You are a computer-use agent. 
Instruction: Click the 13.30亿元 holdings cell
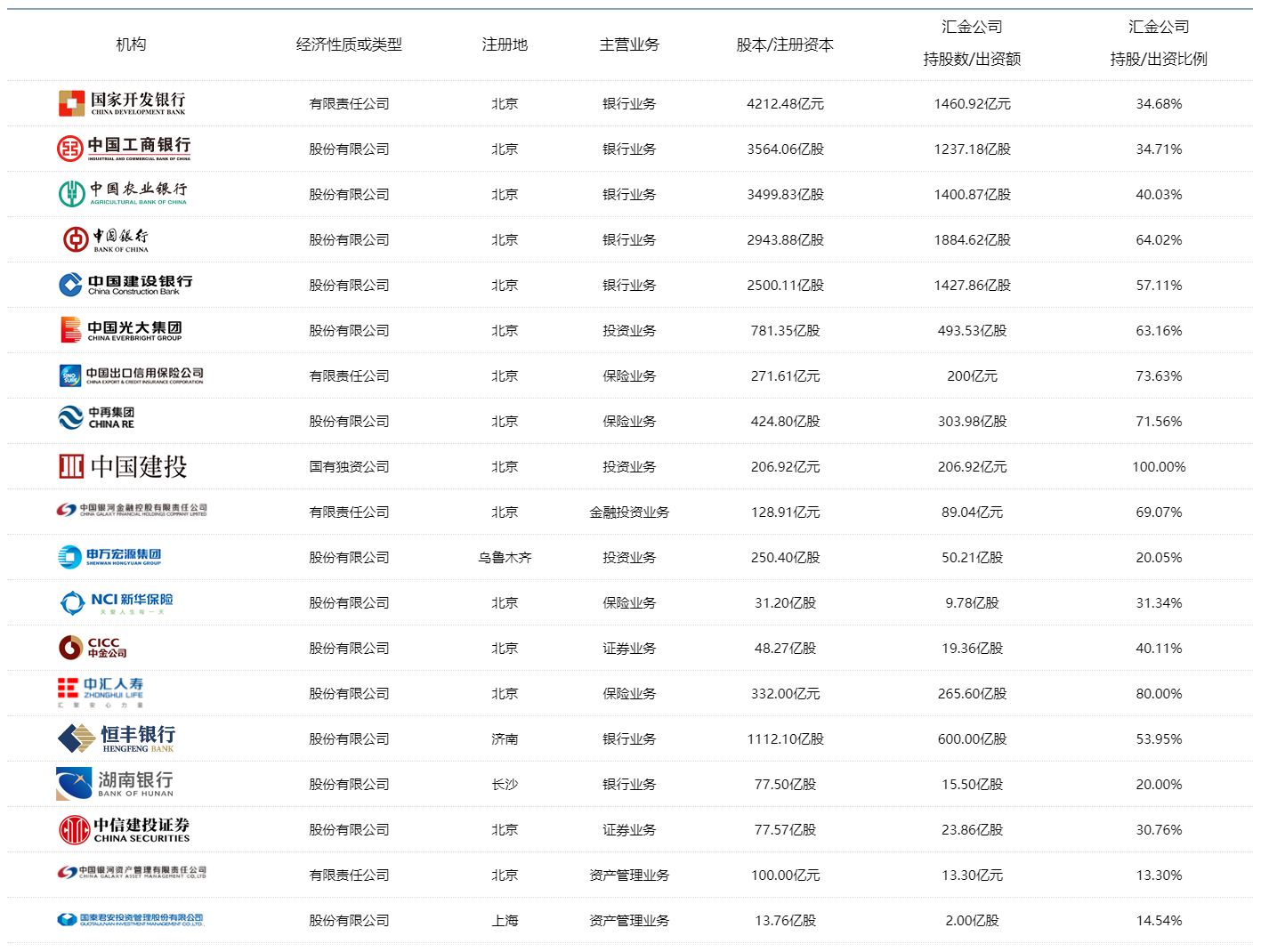[972, 875]
